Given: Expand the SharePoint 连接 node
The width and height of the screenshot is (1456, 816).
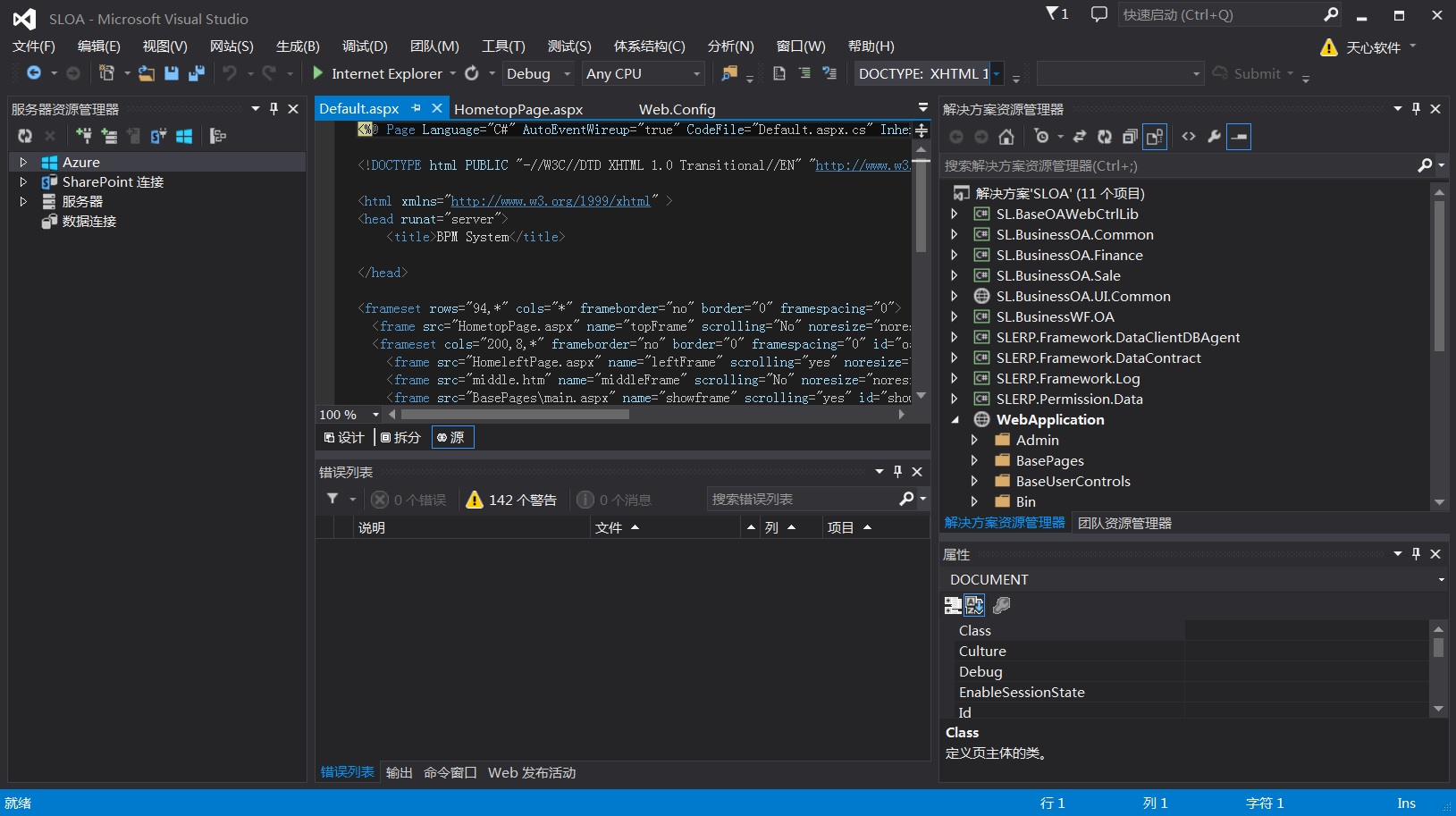Looking at the screenshot, I should (23, 181).
